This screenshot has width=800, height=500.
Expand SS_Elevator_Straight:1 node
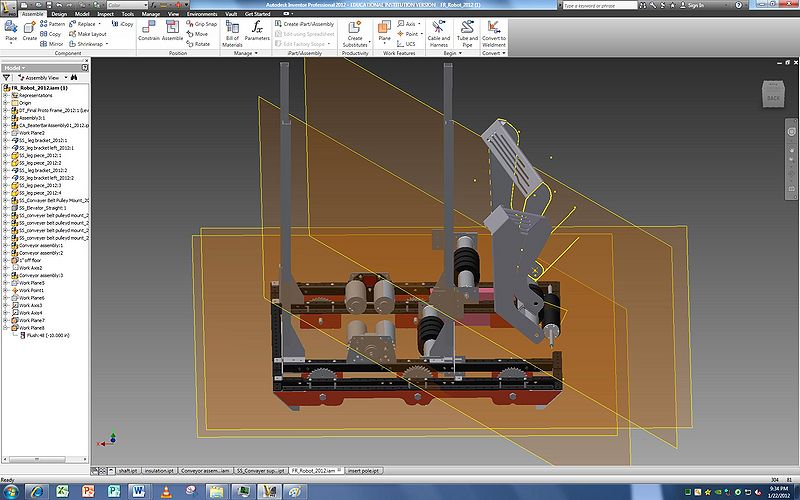pos(6,208)
